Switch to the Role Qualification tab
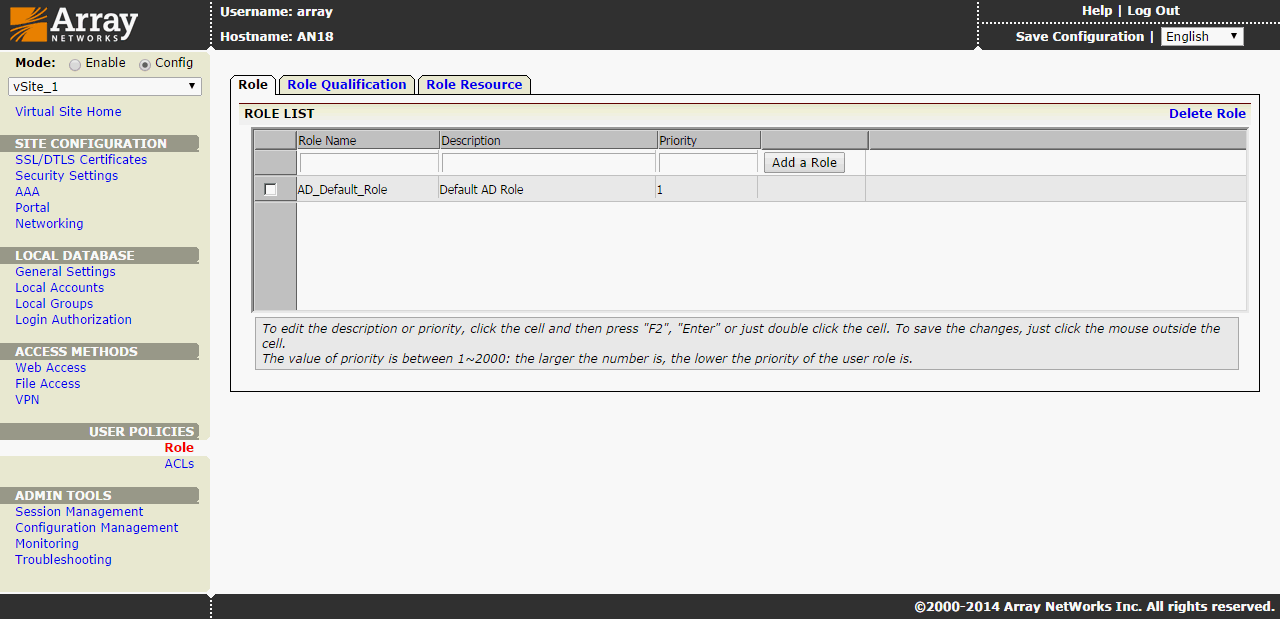The width and height of the screenshot is (1280, 619). (x=346, y=85)
